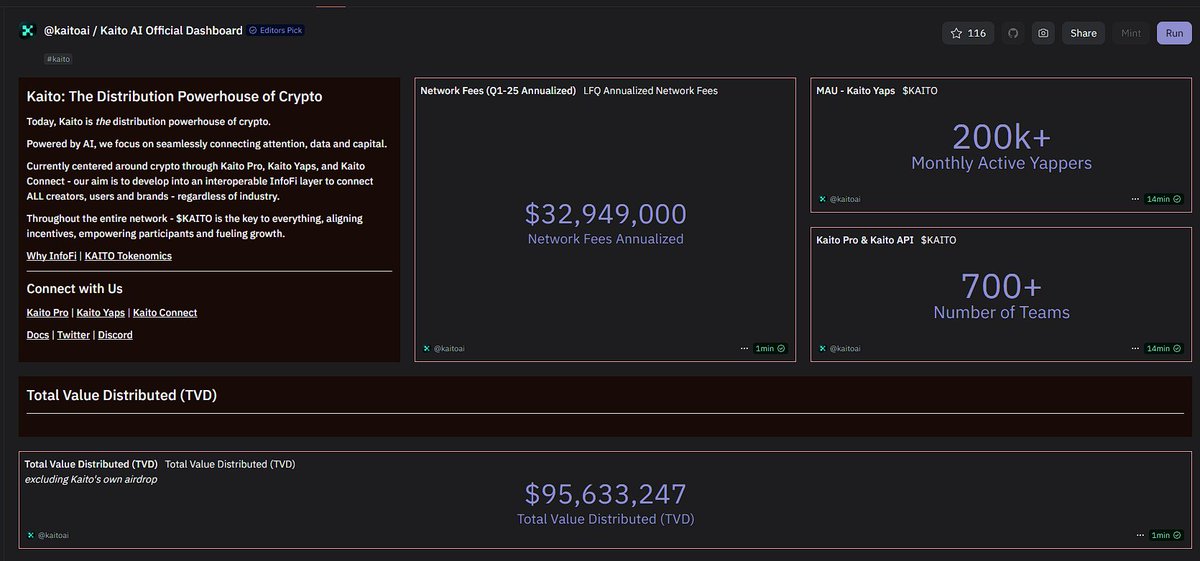Select the 700+ teams value
This screenshot has height=561, width=1200.
[x=1002, y=287]
